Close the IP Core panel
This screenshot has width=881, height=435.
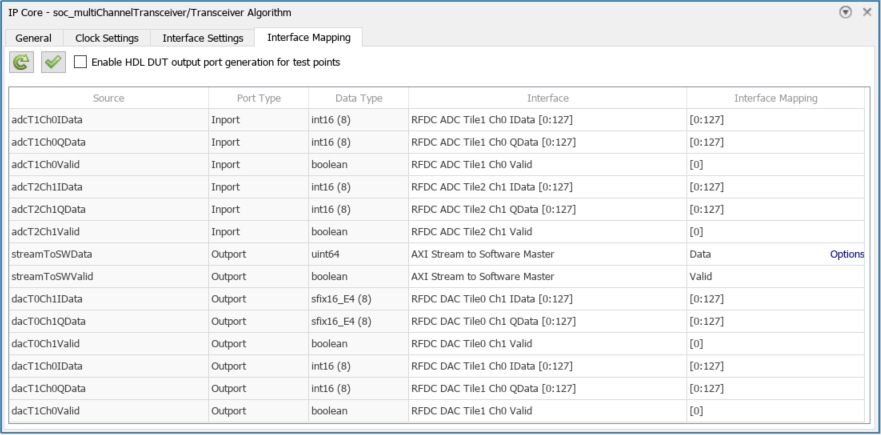tap(867, 12)
